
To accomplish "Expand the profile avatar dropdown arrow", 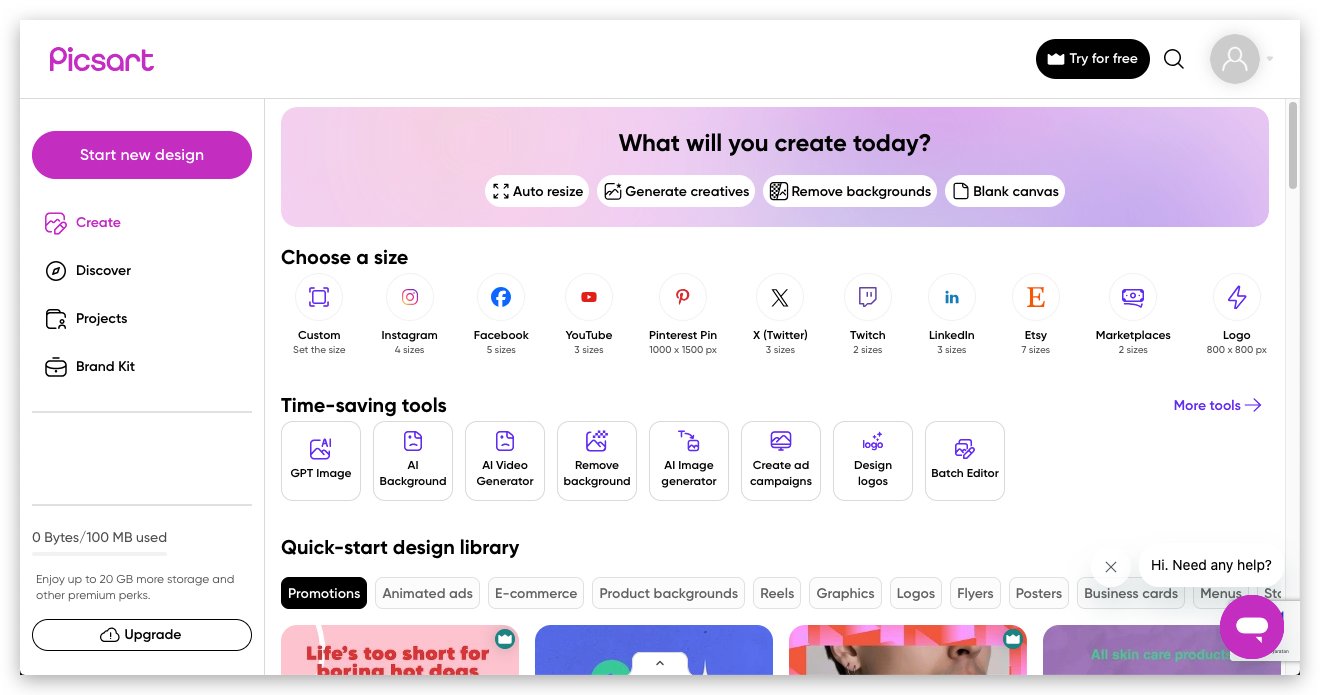I will (1270, 59).
